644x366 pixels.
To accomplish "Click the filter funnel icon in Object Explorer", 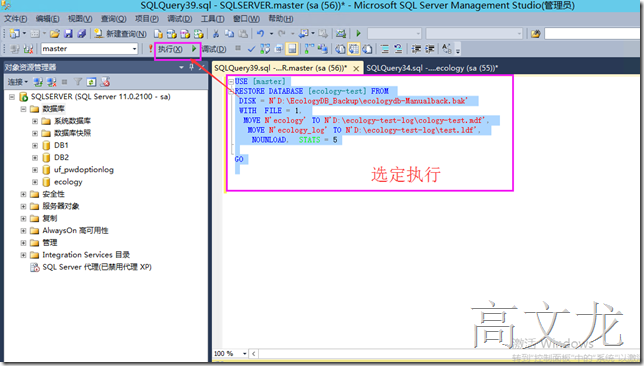I will (x=78, y=82).
